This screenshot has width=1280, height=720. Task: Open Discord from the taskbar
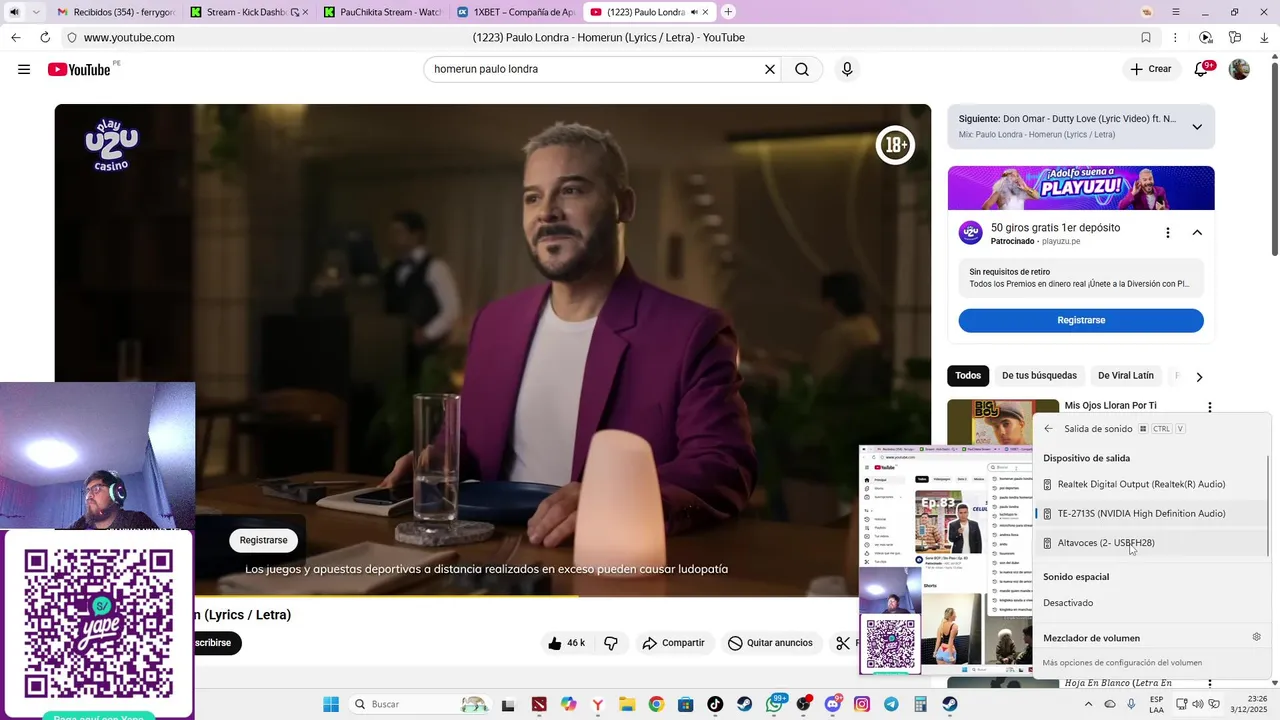[833, 704]
